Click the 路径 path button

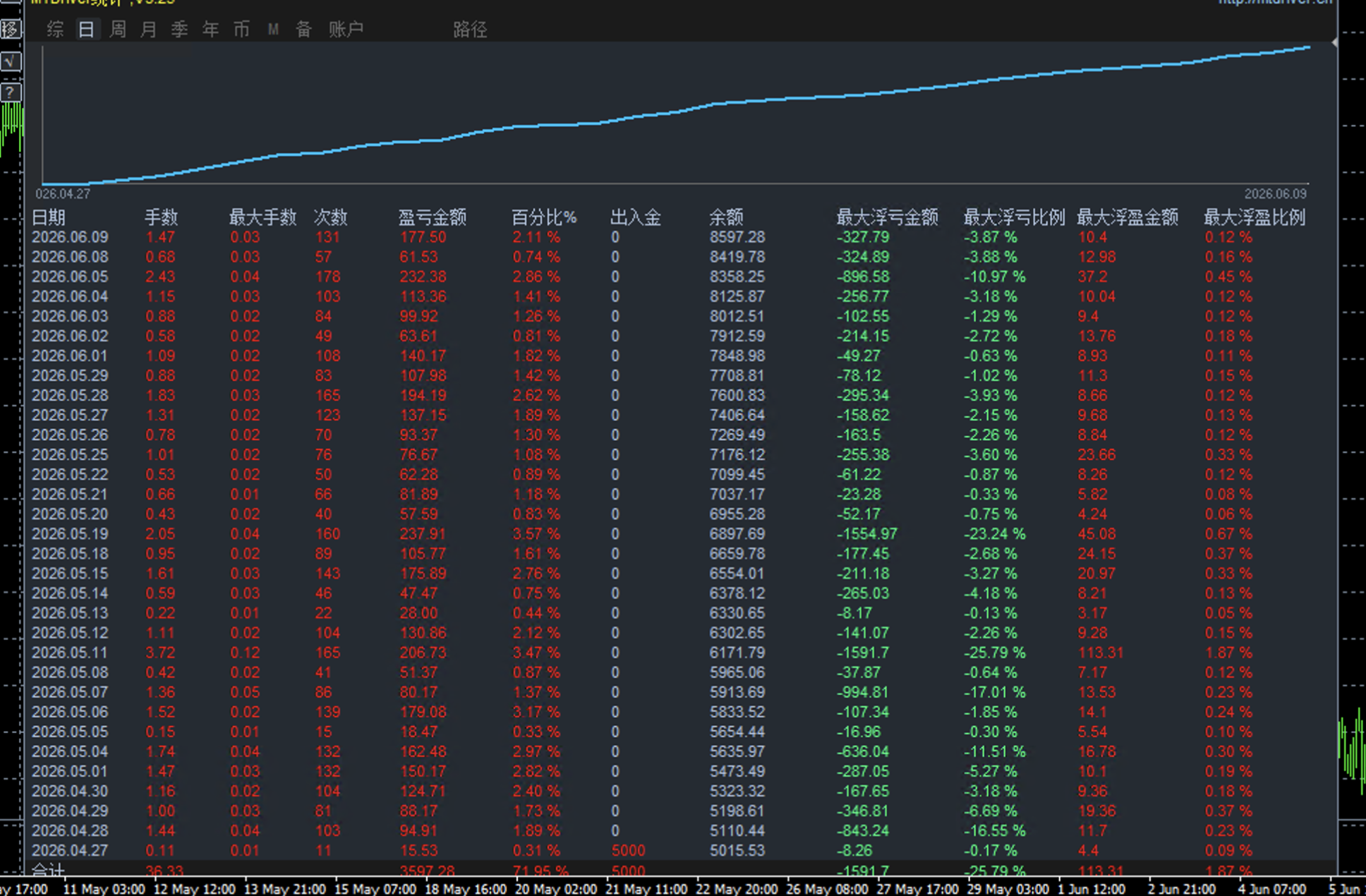470,30
